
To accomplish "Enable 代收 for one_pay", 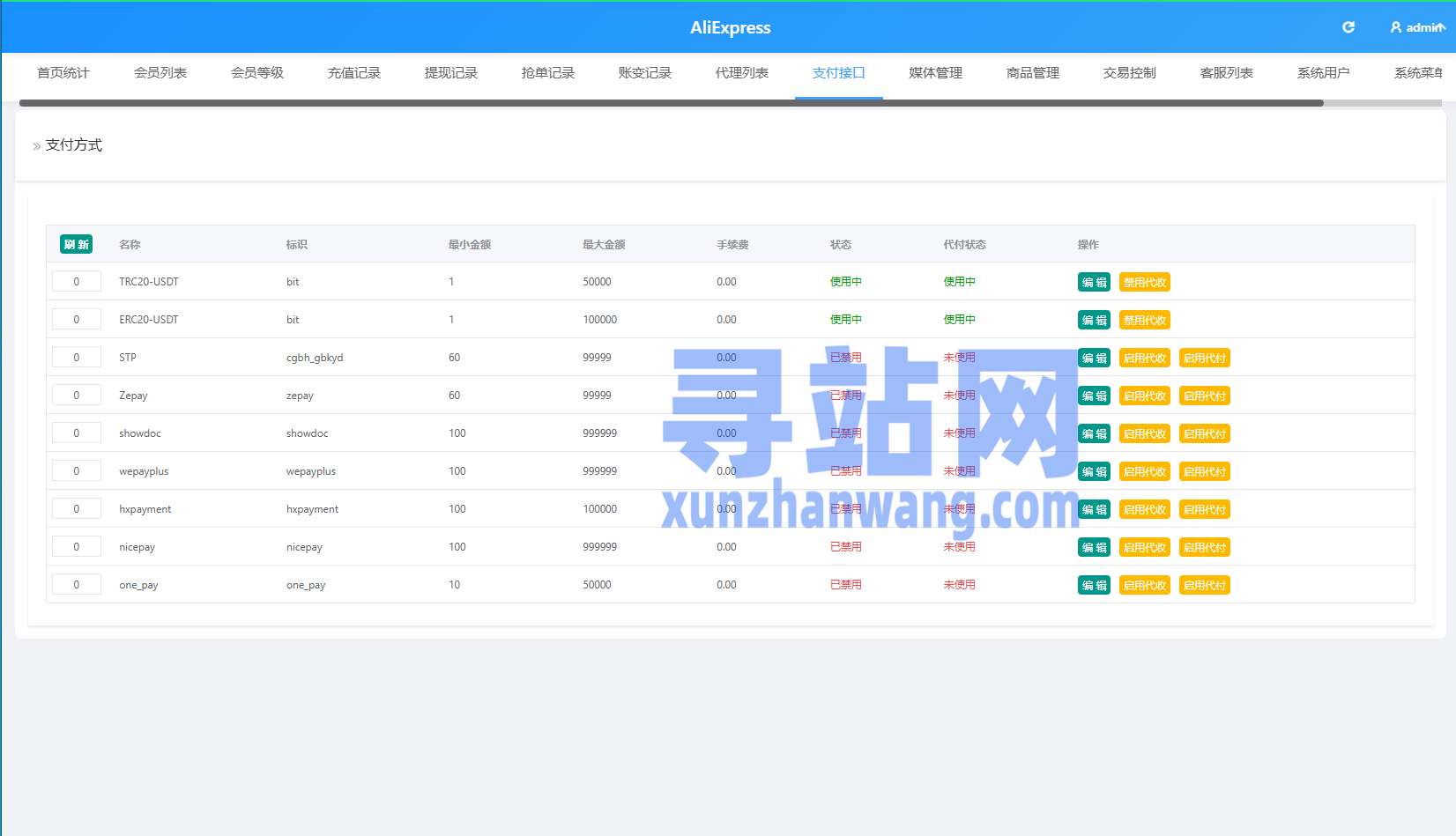I will click(x=1145, y=585).
